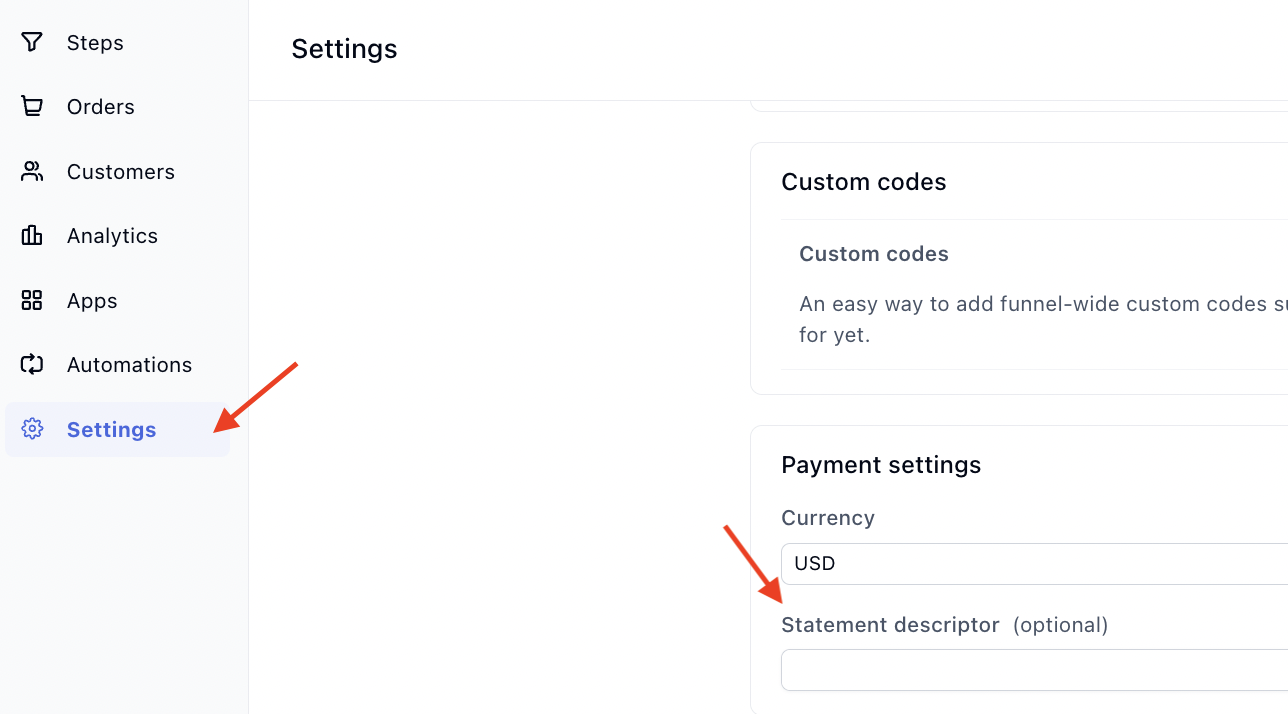This screenshot has width=1288, height=714.
Task: Open the Steps sidebar label
Action: point(95,43)
